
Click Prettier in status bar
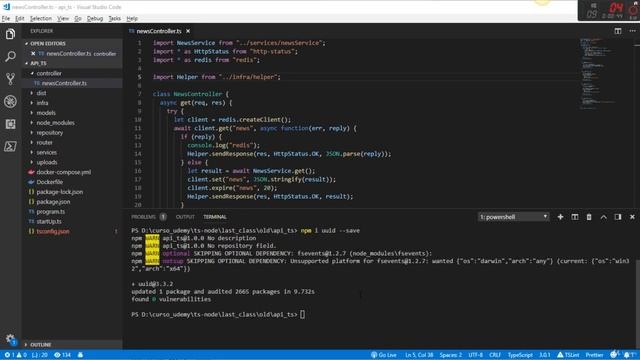click(x=594, y=355)
